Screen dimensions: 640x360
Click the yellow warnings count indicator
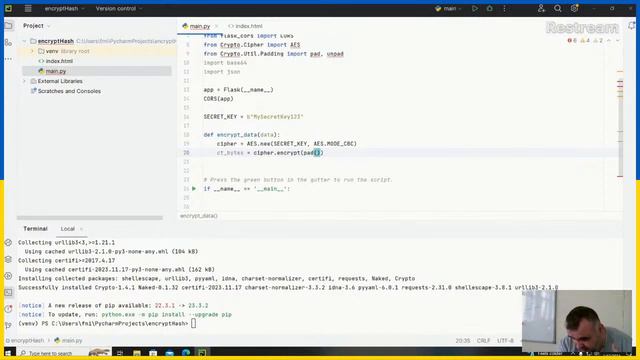(585, 40)
